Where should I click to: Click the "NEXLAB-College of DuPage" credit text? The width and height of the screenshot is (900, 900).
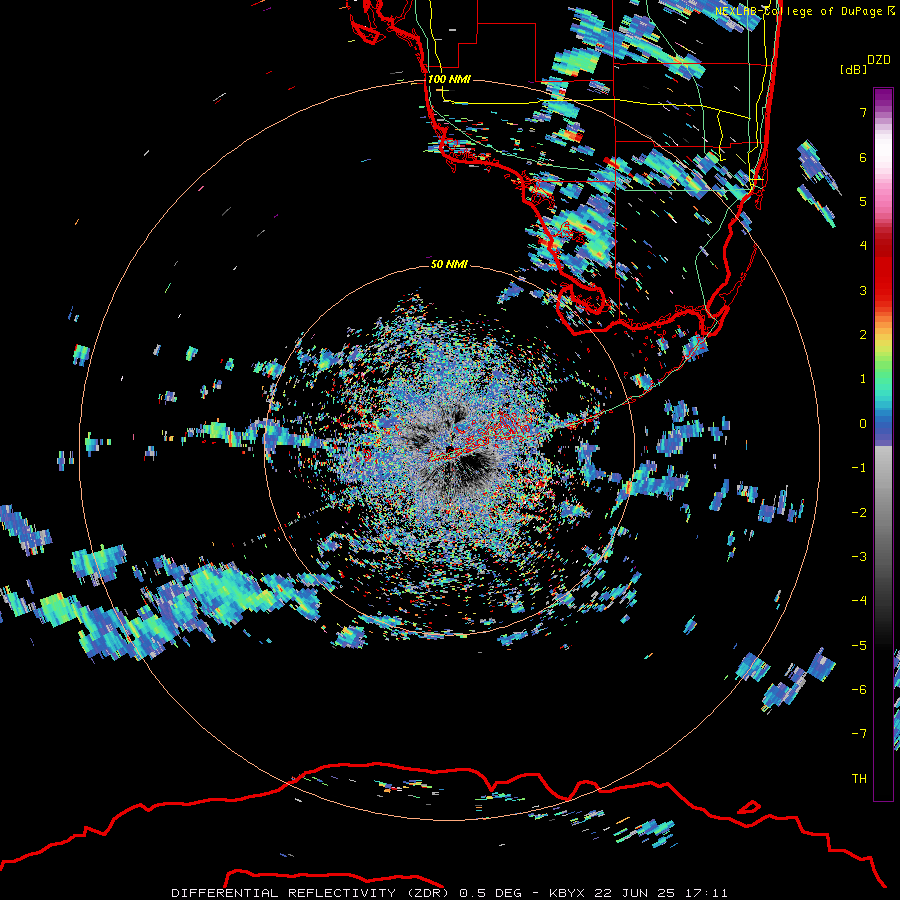point(798,11)
